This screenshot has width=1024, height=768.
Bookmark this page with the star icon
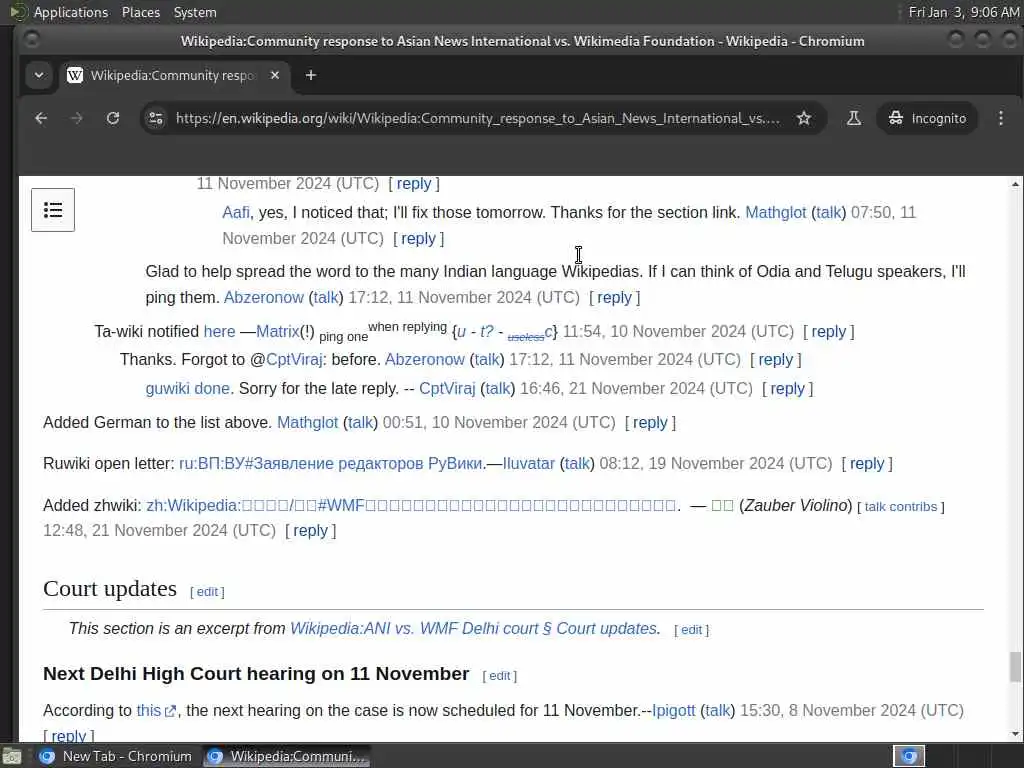[x=804, y=118]
